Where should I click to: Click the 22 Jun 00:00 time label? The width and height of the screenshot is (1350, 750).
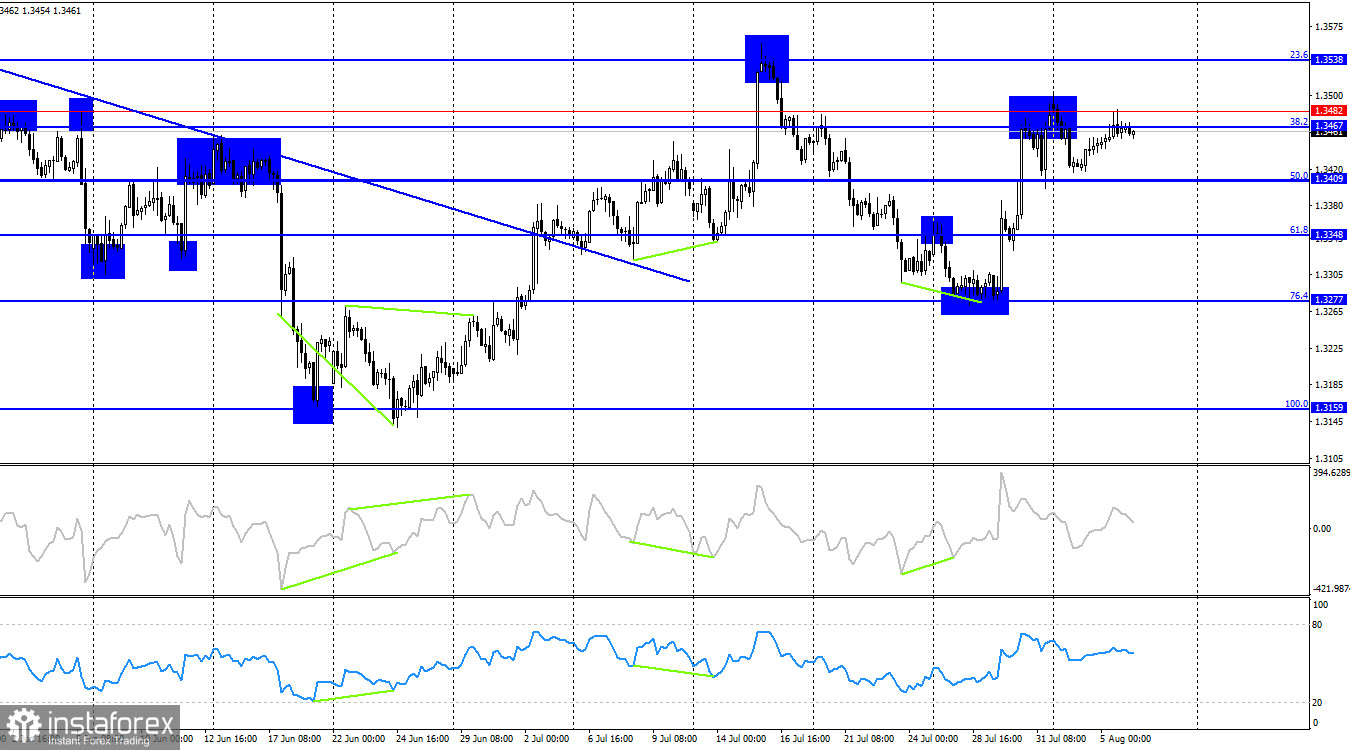(x=359, y=739)
